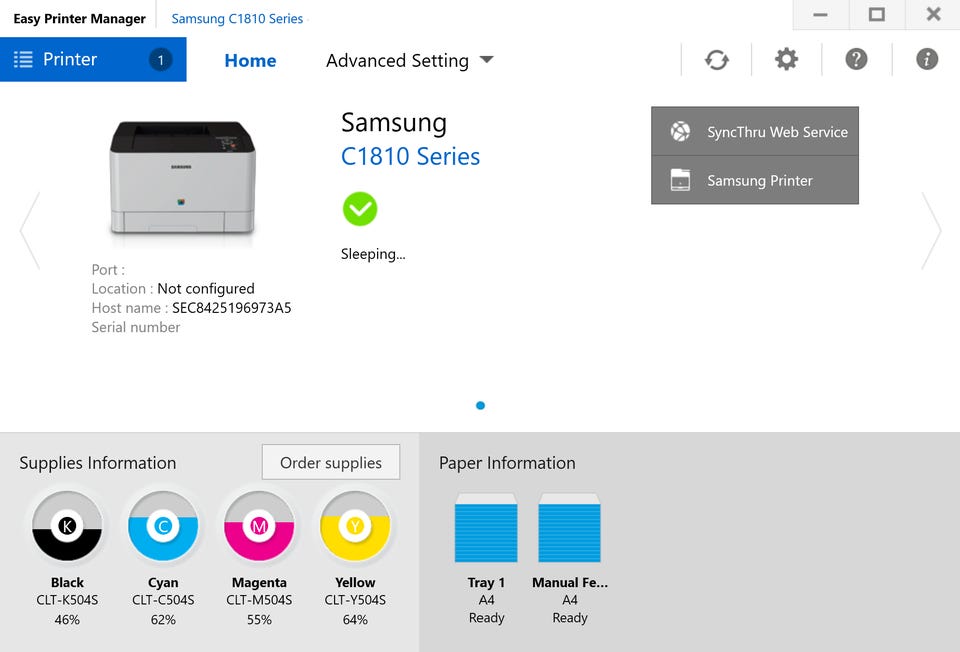
Task: Click the yellow toner level icon
Action: [355, 526]
